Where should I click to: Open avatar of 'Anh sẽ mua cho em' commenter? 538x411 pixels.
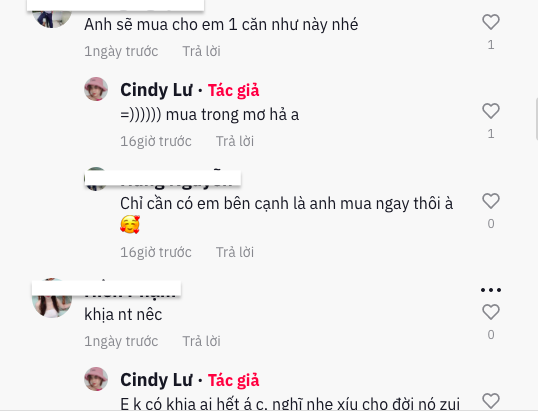[52, 18]
